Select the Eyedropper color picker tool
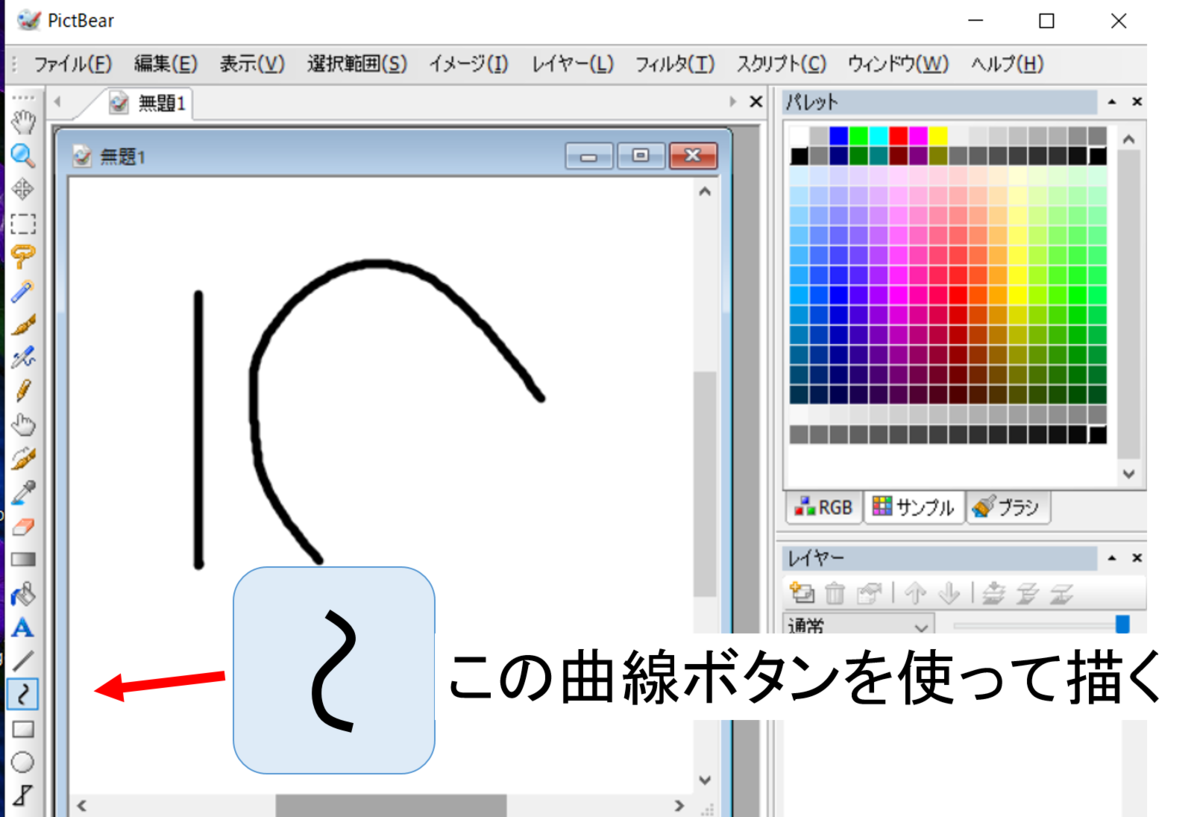The height and width of the screenshot is (817, 1200). click(22, 493)
